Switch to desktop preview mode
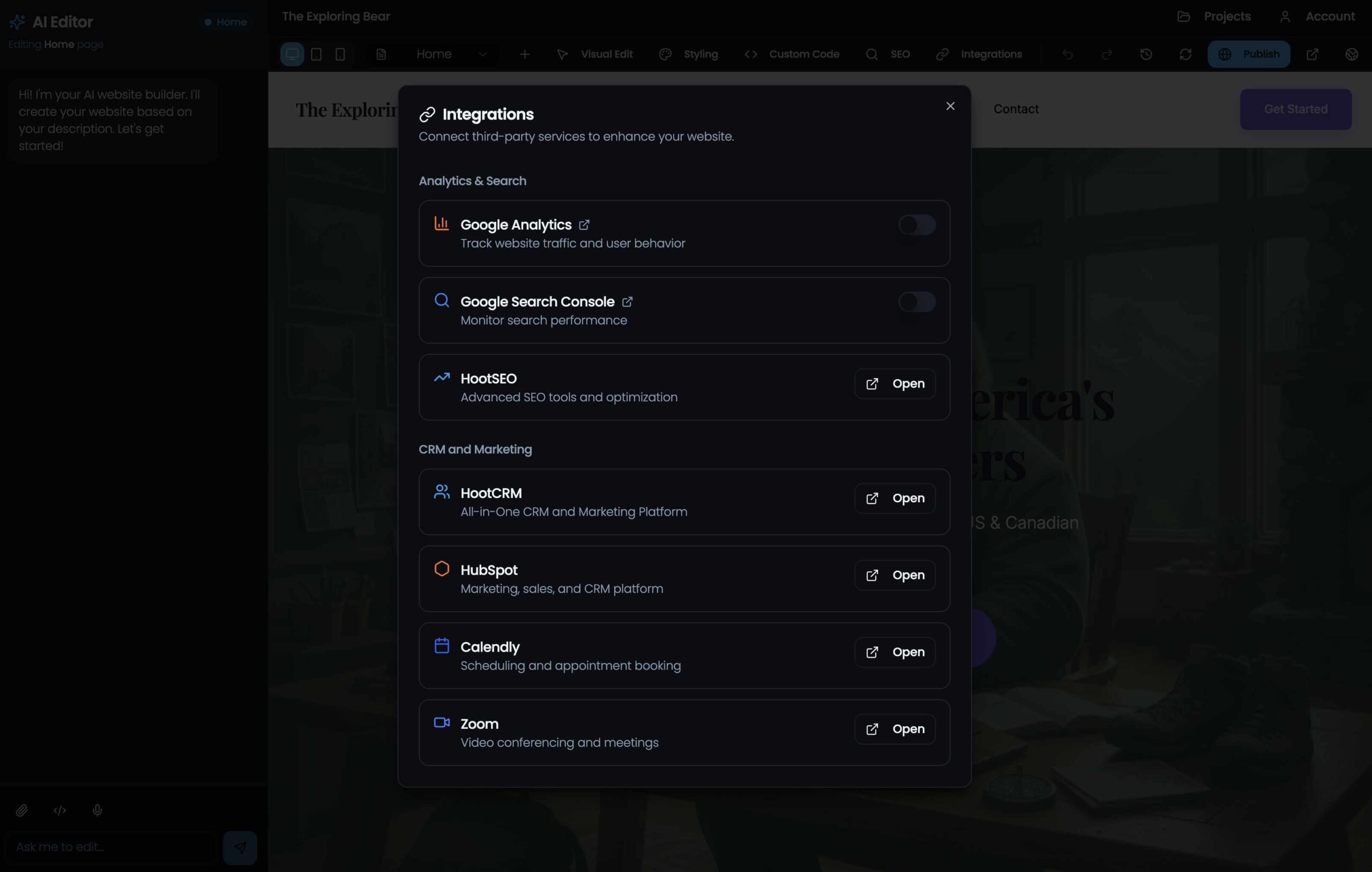1372x872 pixels. 292,54
